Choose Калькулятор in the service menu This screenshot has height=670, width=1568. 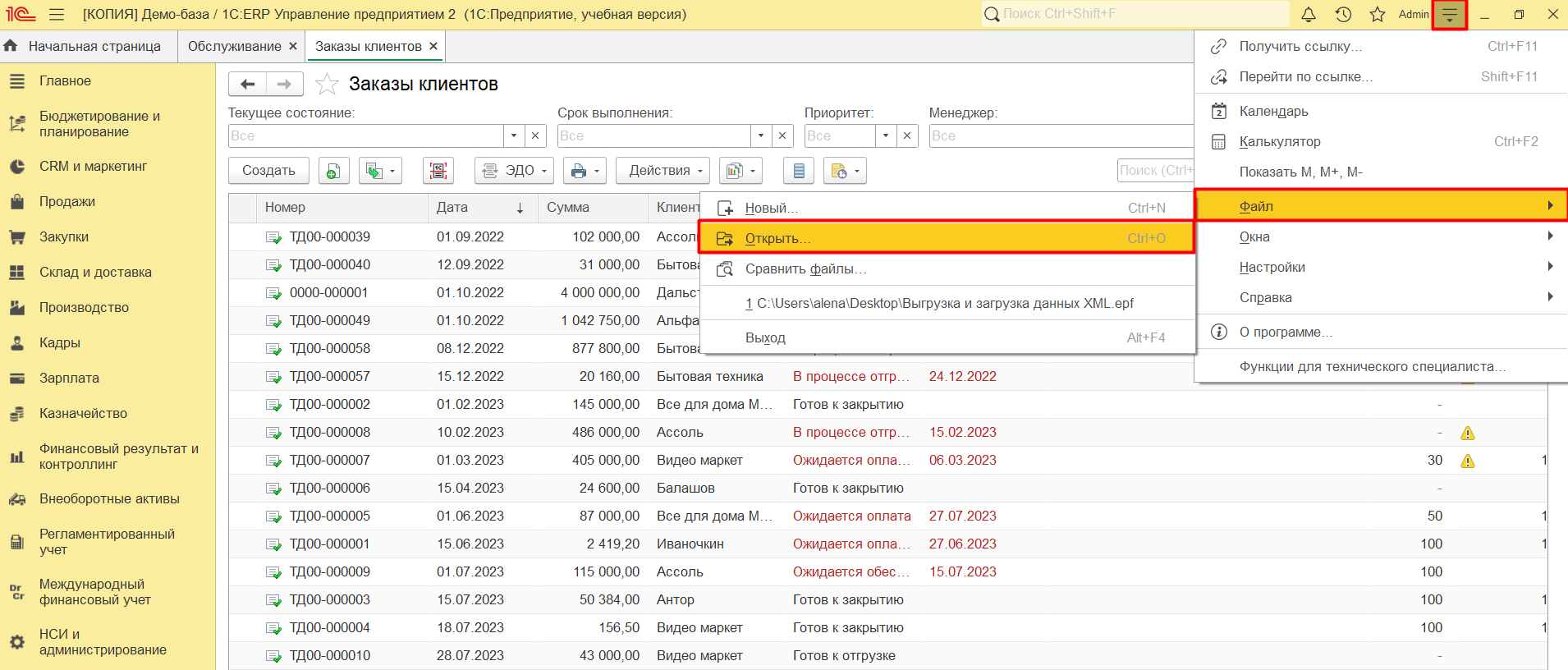coord(1381,141)
